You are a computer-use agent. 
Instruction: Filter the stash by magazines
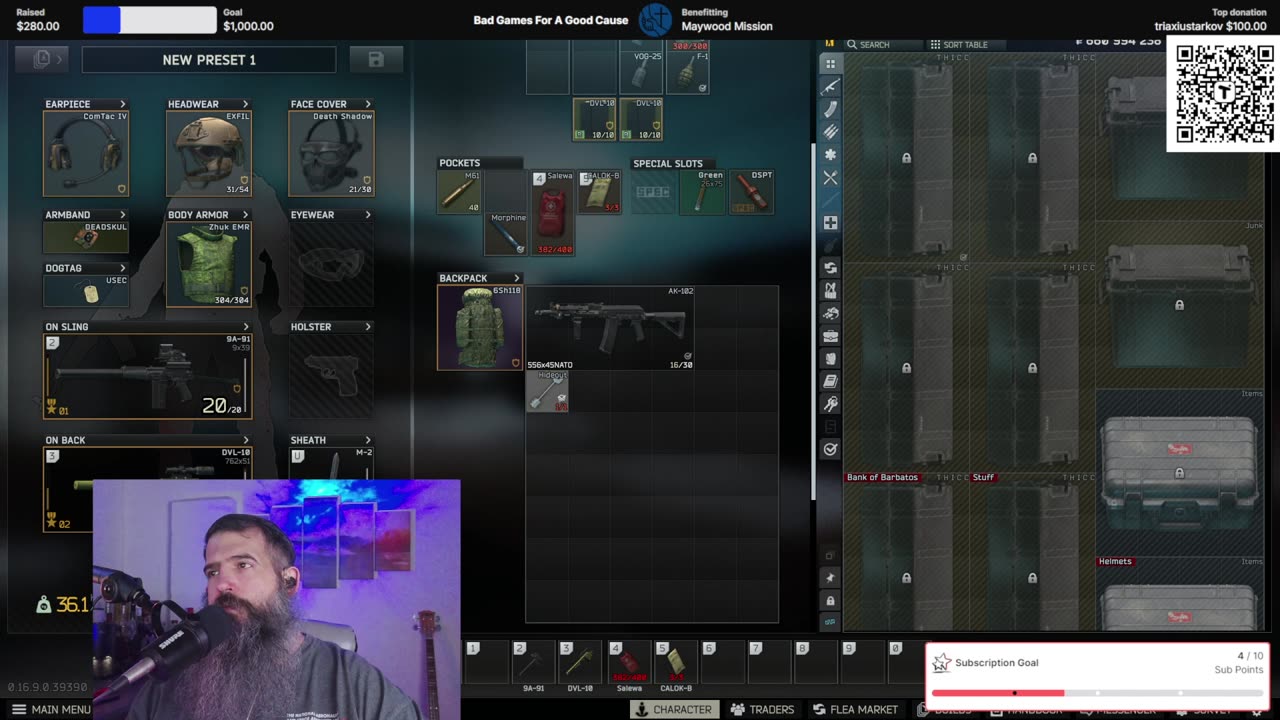(830, 110)
